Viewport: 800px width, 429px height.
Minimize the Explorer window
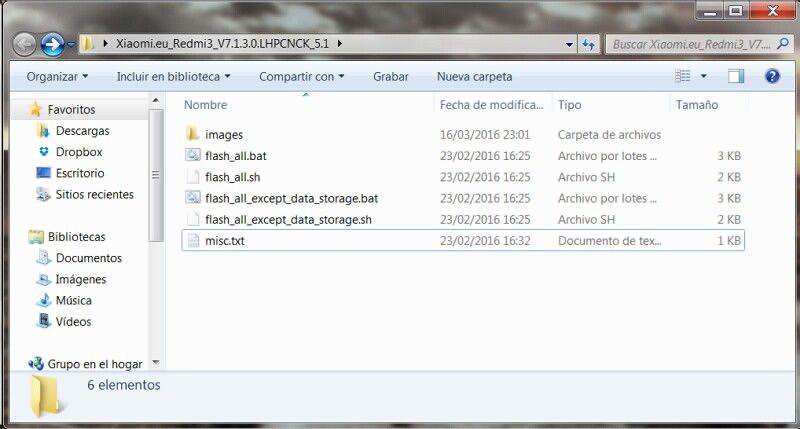point(710,11)
